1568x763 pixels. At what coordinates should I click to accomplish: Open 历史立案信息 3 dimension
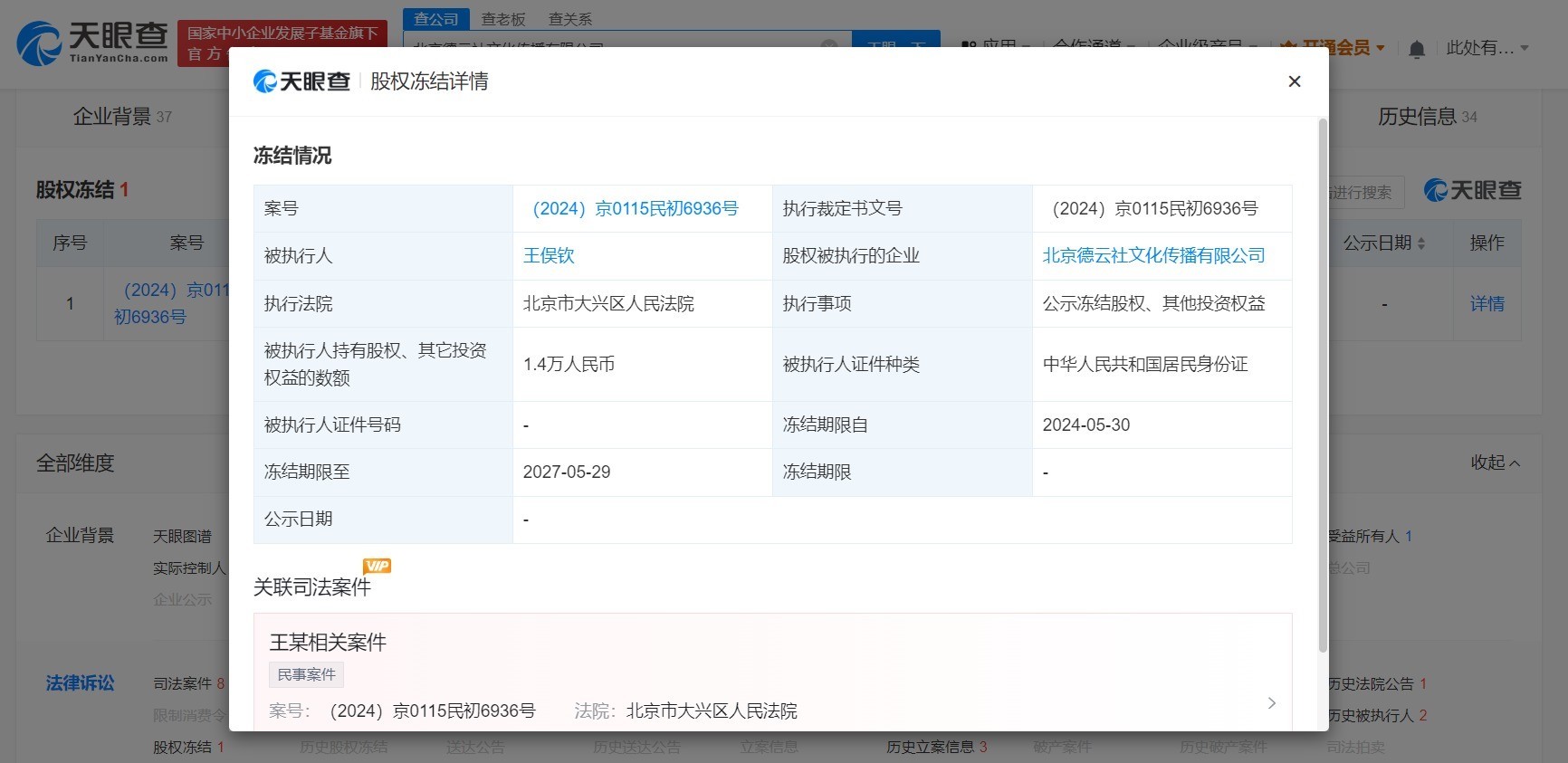tap(937, 747)
